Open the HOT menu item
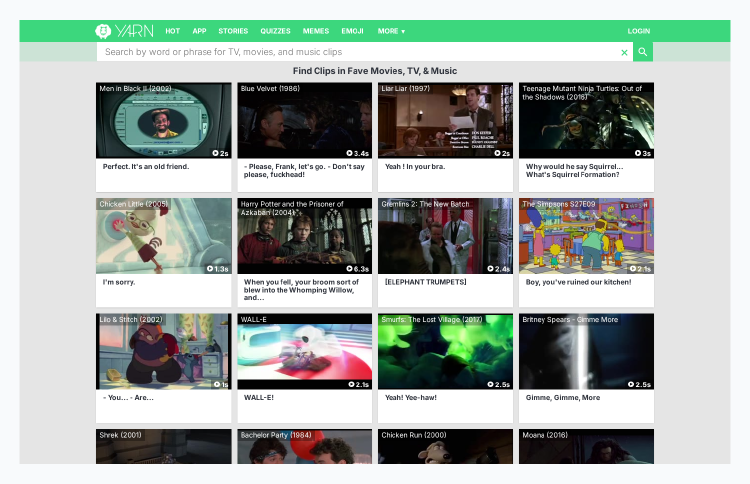 click(173, 31)
